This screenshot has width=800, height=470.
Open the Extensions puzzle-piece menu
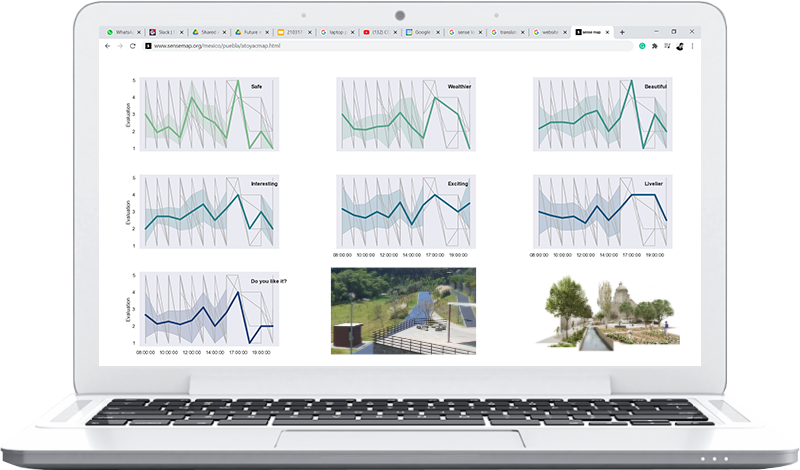pyautogui.click(x=655, y=46)
